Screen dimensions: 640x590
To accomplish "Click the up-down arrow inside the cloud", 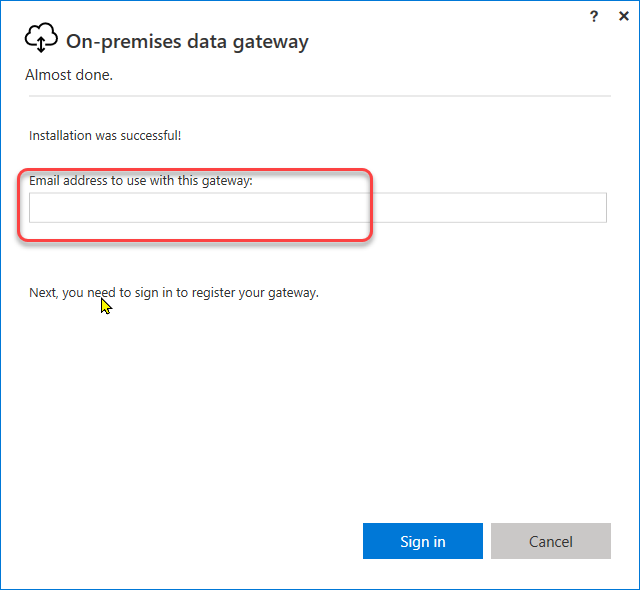I will 41,44.
